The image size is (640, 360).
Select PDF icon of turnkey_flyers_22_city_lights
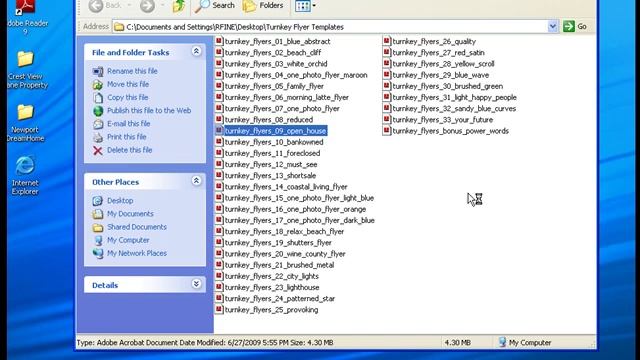(x=219, y=276)
